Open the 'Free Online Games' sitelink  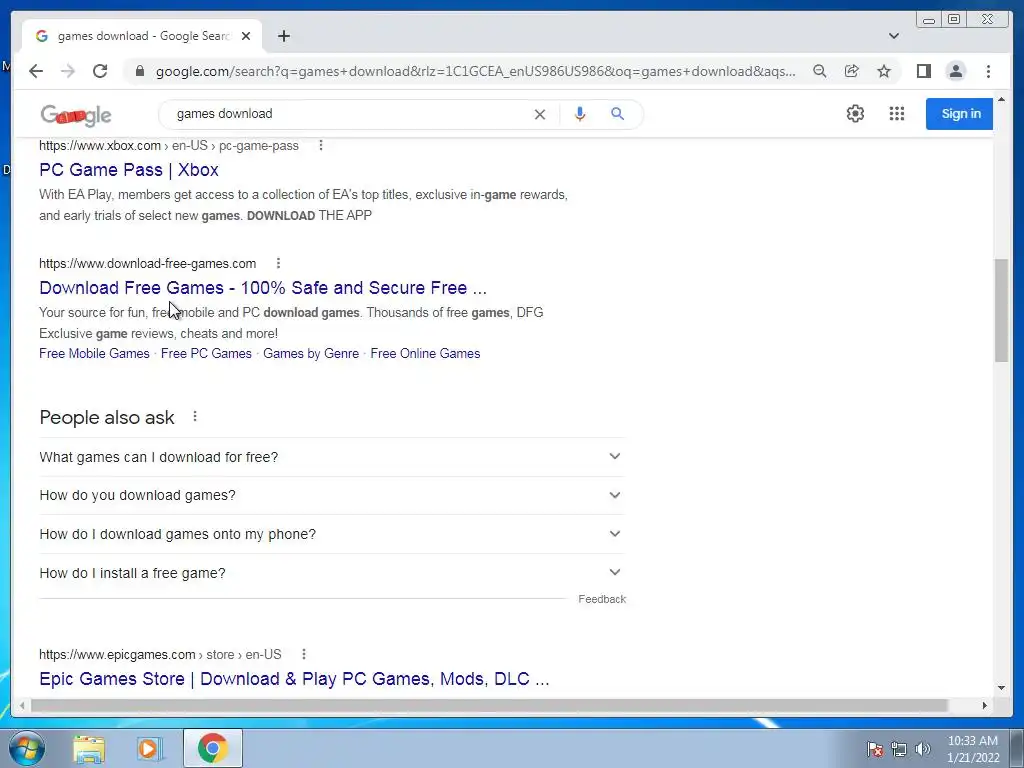click(x=425, y=353)
